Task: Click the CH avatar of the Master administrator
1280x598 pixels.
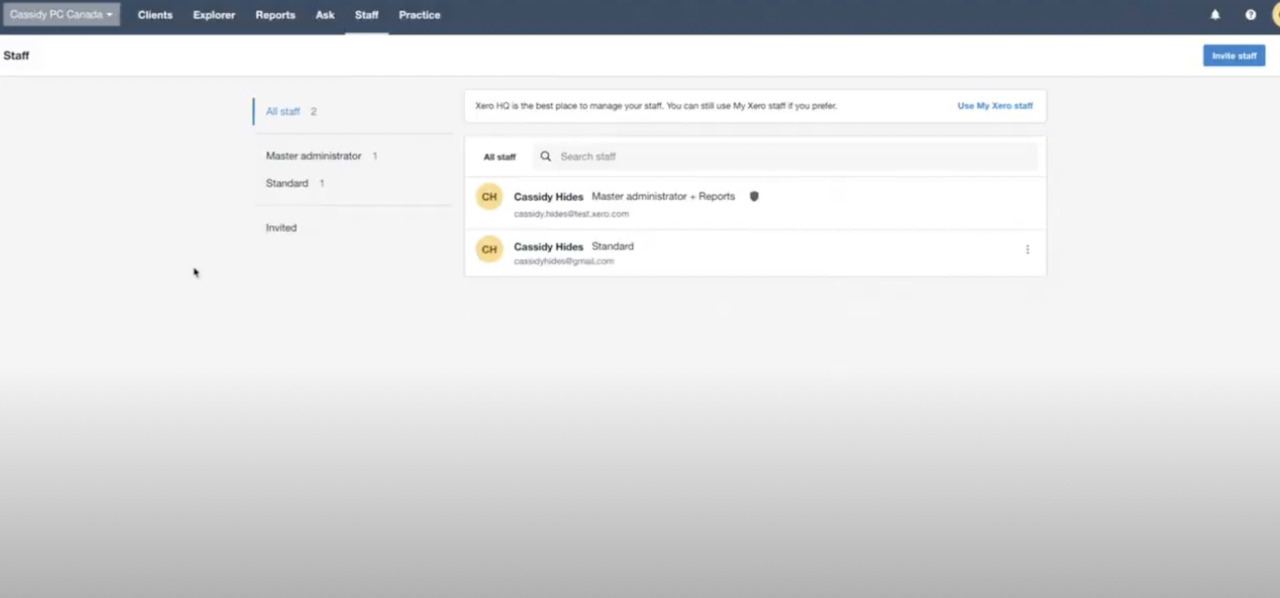Action: point(489,197)
